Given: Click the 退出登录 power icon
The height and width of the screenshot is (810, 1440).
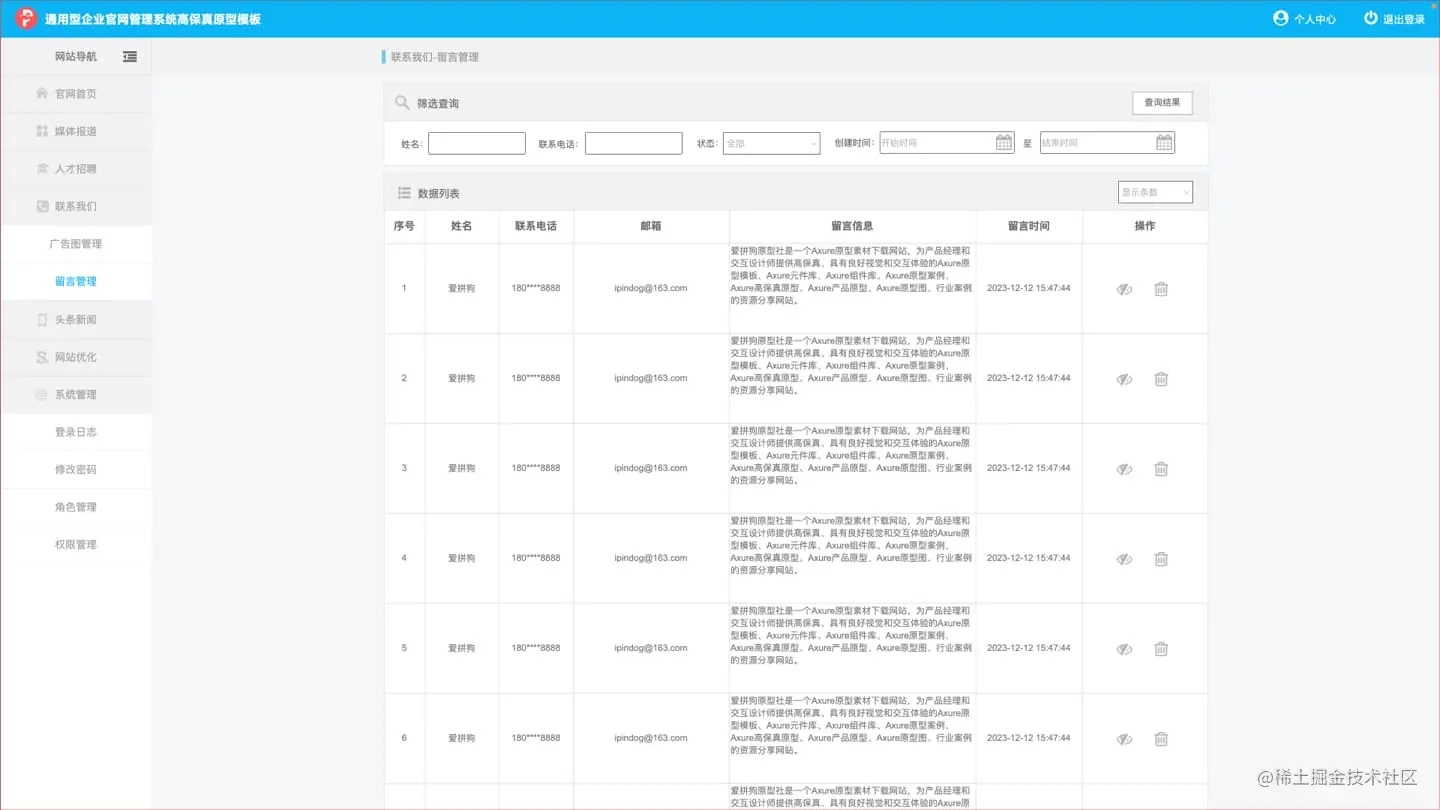Looking at the screenshot, I should [1371, 18].
